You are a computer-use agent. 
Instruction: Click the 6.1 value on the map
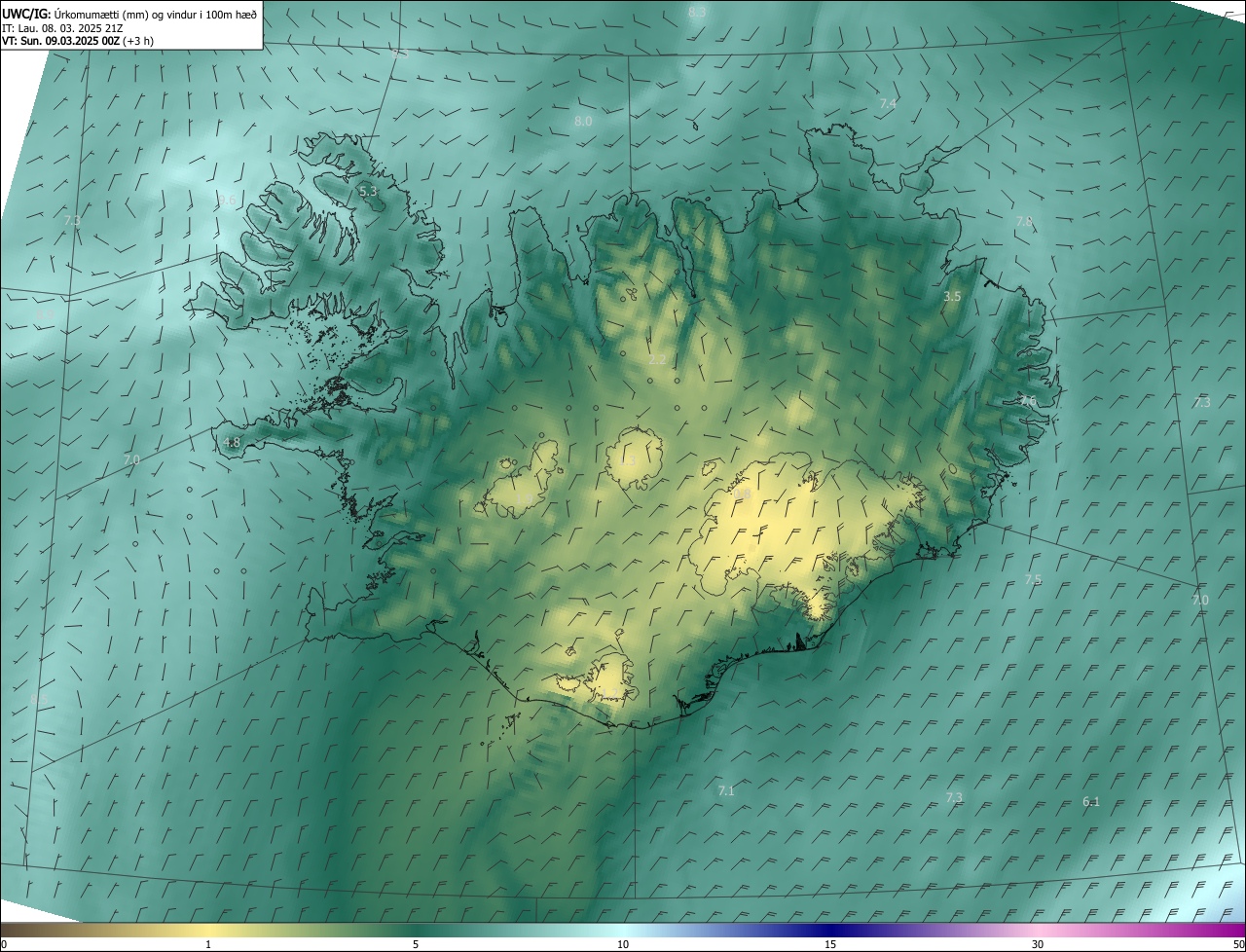1091,802
